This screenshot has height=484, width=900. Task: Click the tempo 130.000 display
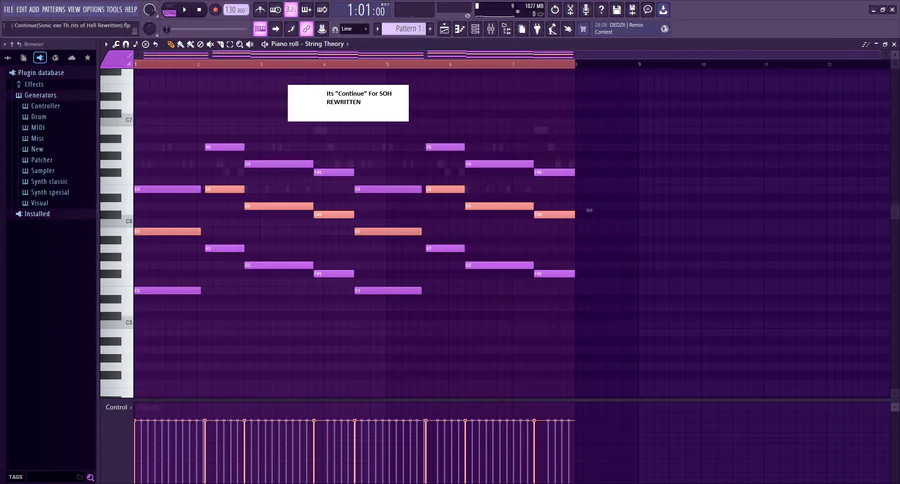(x=236, y=10)
